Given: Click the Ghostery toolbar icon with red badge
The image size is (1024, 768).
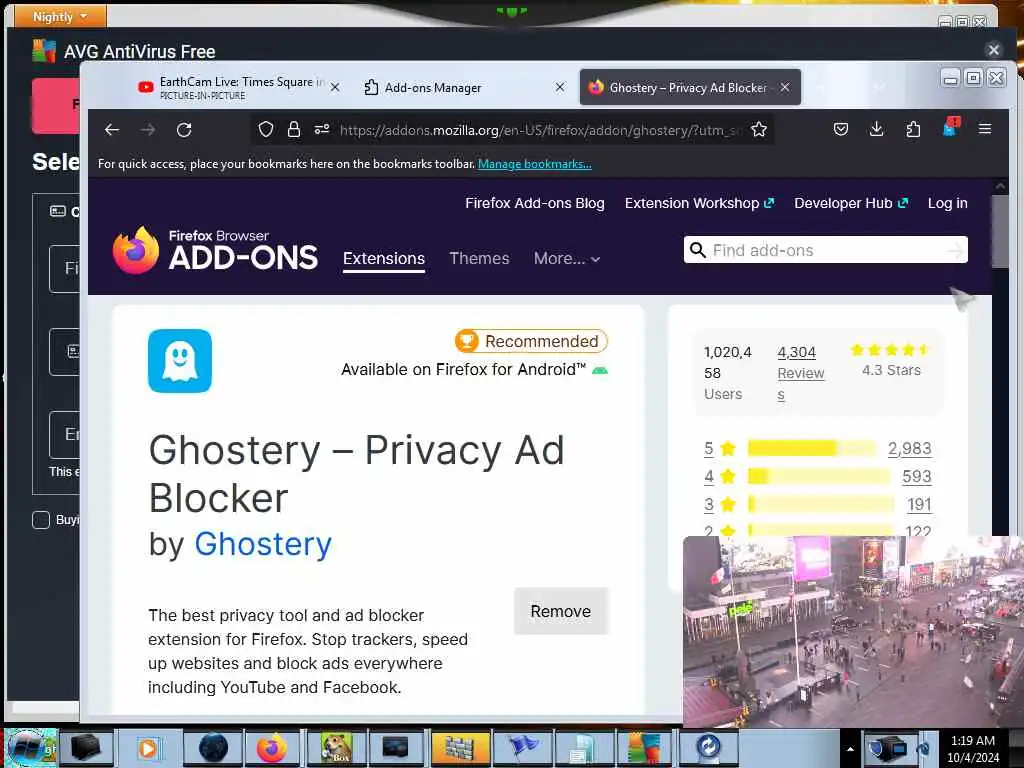Looking at the screenshot, I should pos(950,128).
